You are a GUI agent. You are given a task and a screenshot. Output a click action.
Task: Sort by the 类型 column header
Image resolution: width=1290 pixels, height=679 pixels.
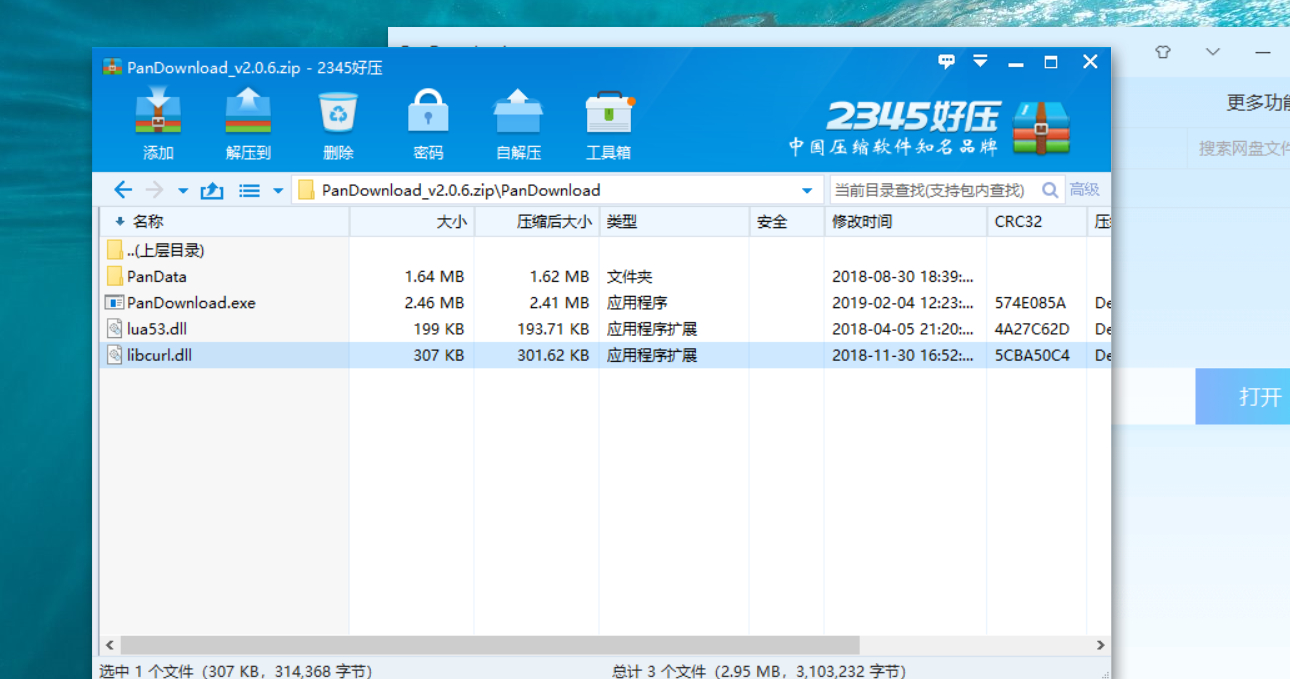674,222
